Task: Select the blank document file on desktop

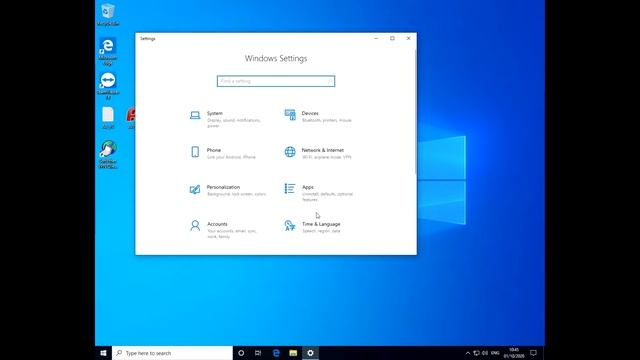Action: coord(108,118)
